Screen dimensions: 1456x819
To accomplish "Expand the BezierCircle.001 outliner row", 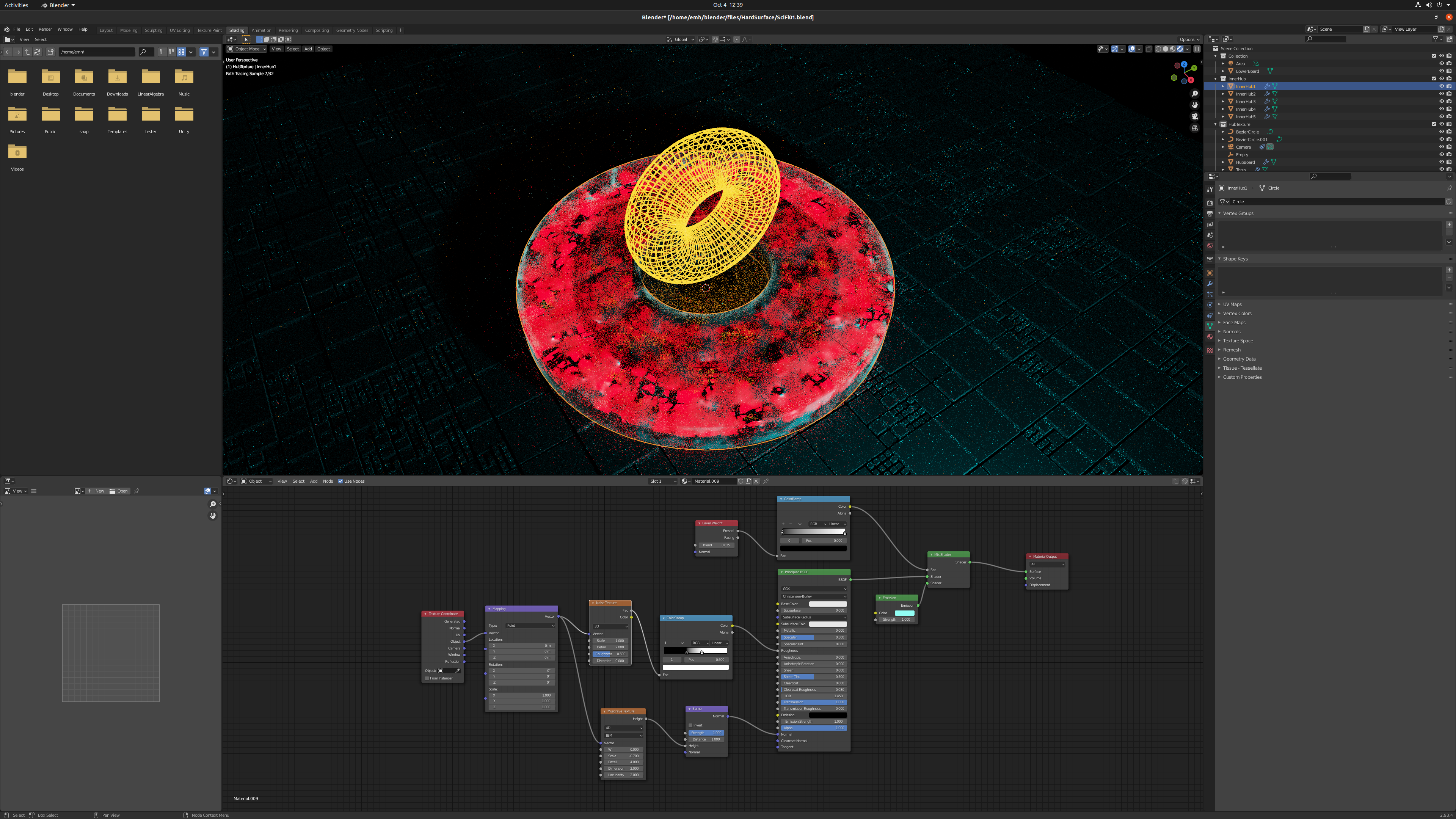I will (1223, 140).
